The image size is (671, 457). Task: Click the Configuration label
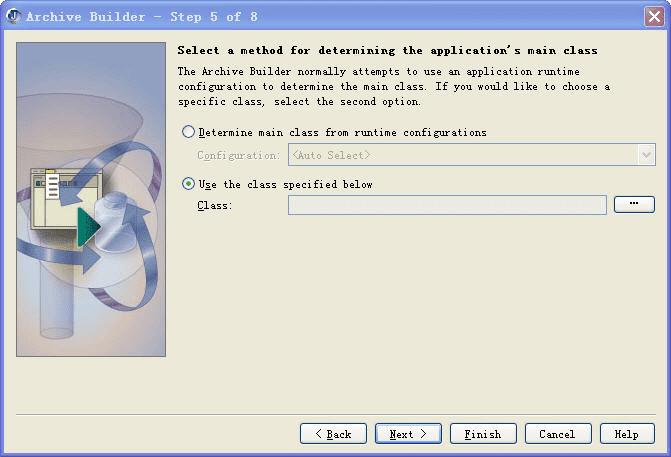pos(239,156)
